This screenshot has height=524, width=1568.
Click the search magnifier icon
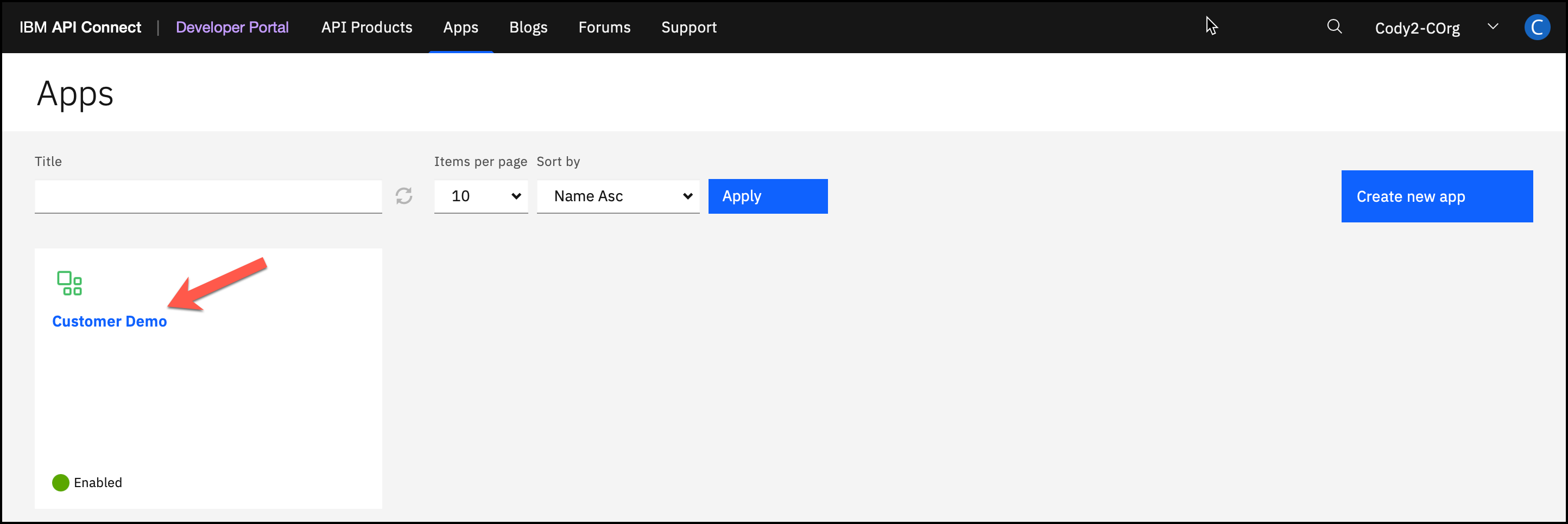1333,27
